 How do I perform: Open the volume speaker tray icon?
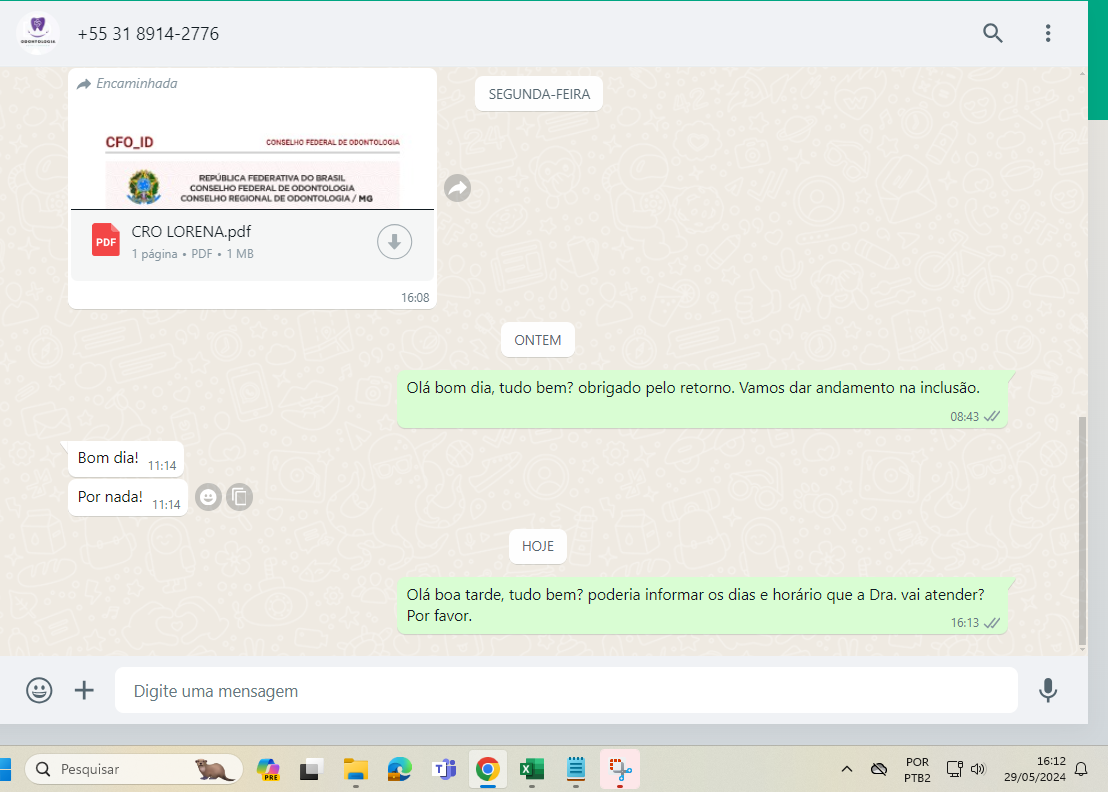coord(978,769)
